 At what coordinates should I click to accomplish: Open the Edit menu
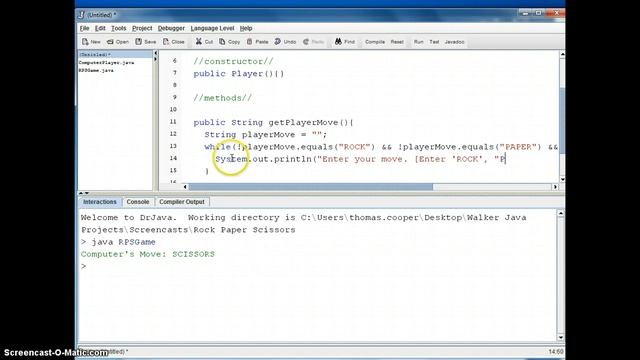(100, 28)
